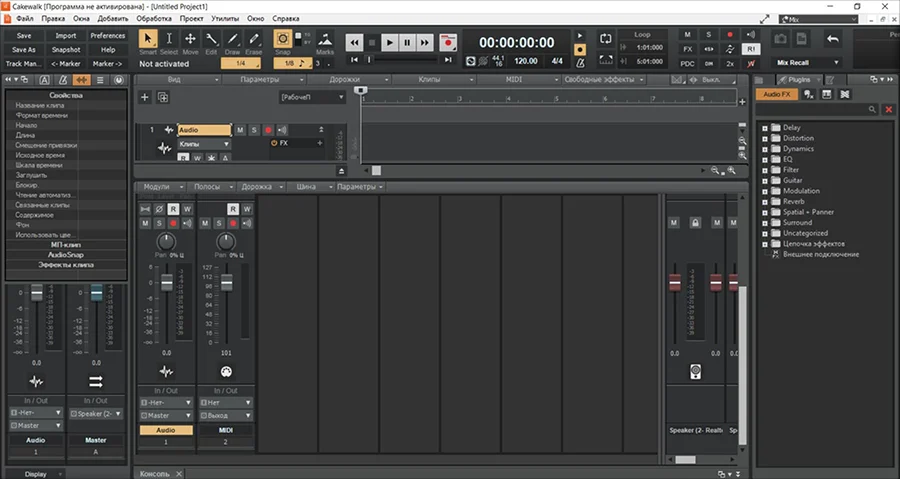This screenshot has height=479, width=900.
Task: Open the Правка menu
Action: tap(53, 18)
